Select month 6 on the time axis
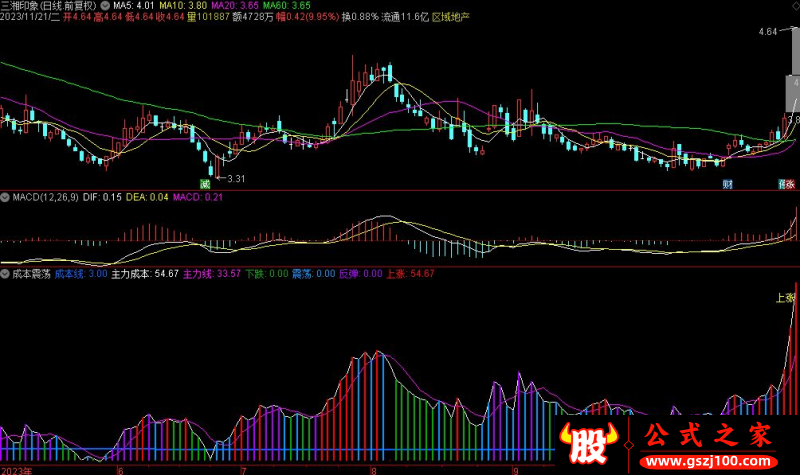The width and height of the screenshot is (800, 475). click(120, 470)
